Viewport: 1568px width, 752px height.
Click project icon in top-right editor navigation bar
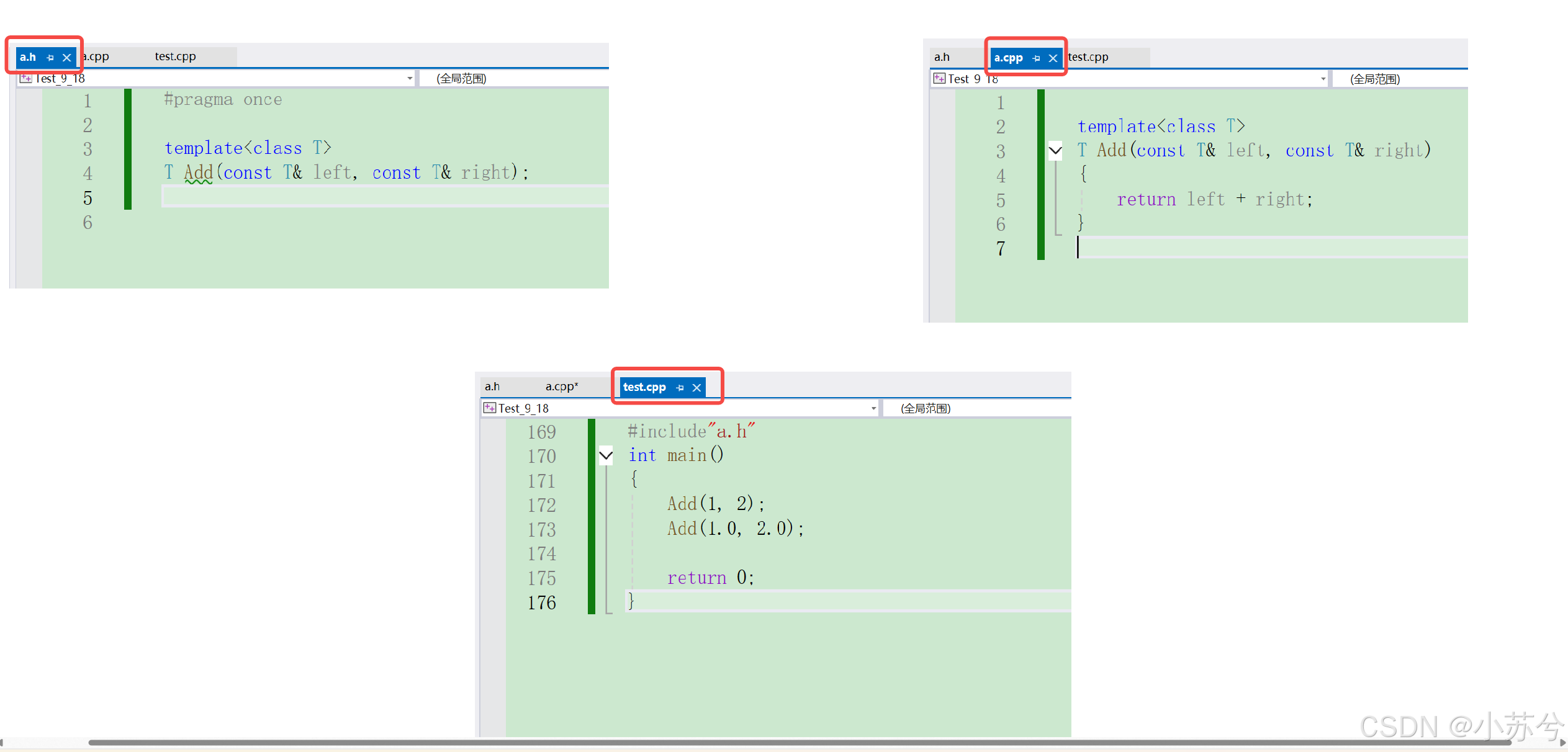point(939,78)
